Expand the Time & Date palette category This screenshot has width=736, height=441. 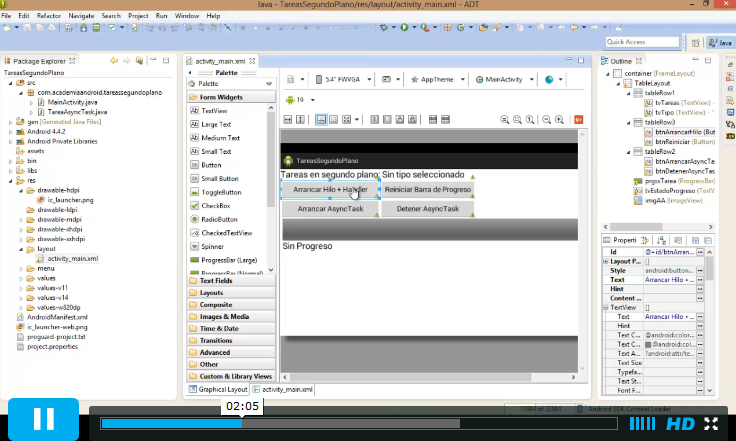pyautogui.click(x=231, y=328)
